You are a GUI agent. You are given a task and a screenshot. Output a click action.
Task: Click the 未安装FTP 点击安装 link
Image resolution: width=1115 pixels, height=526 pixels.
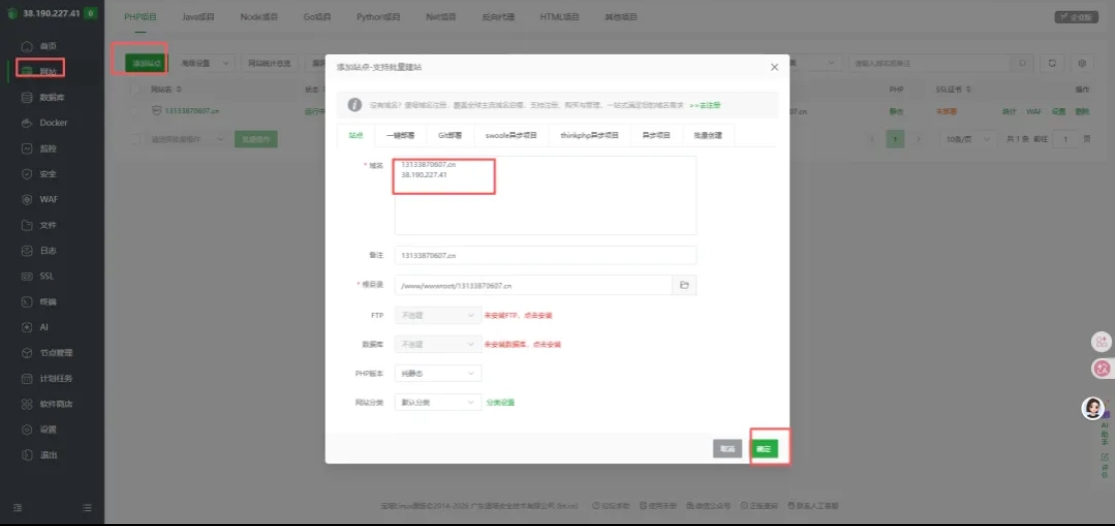point(518,315)
